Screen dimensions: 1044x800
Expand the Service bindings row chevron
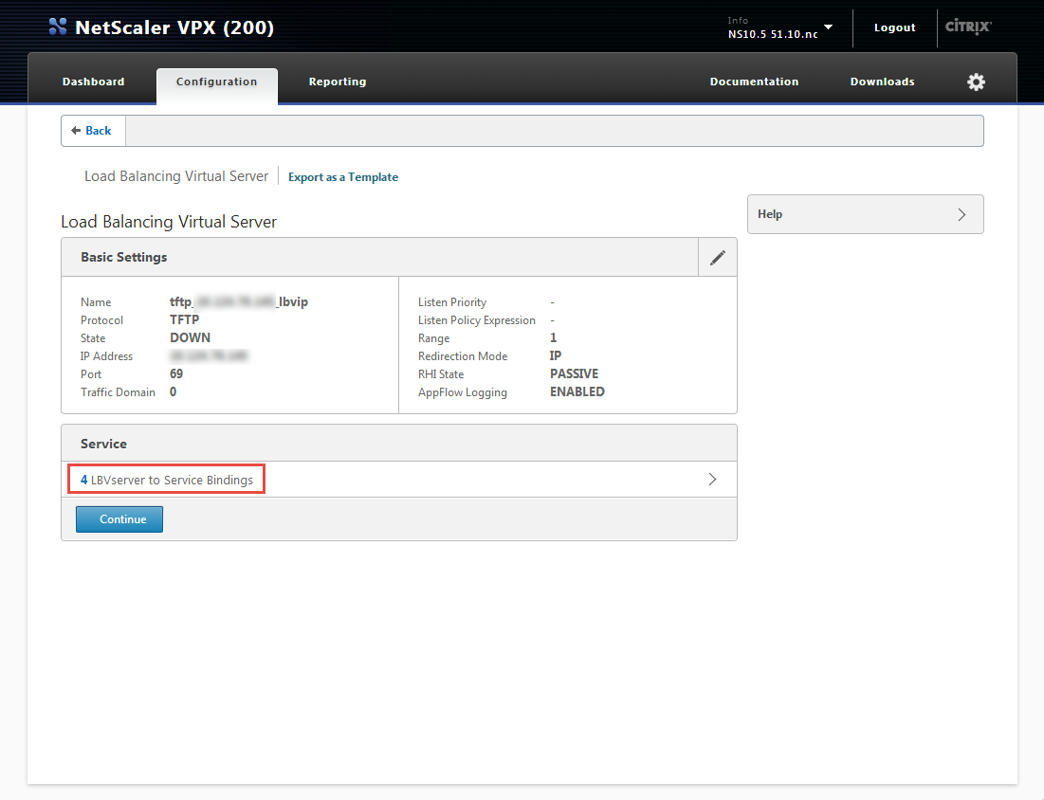tap(712, 479)
